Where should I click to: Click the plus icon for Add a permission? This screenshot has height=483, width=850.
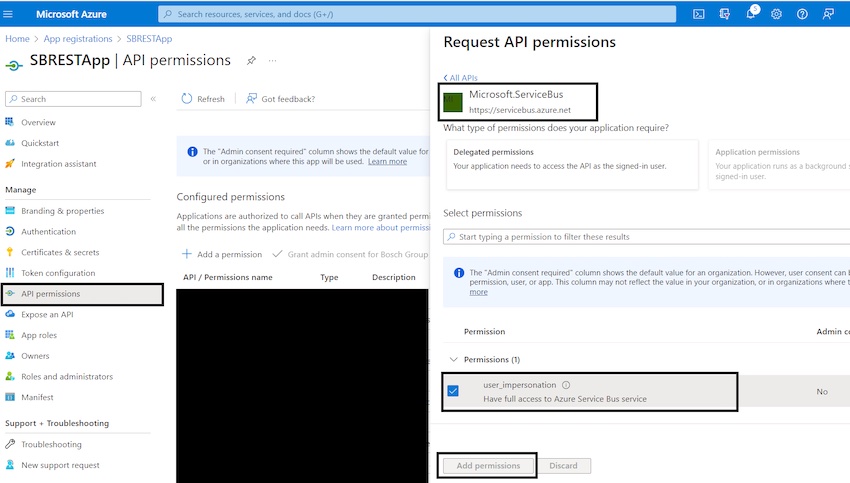186,254
